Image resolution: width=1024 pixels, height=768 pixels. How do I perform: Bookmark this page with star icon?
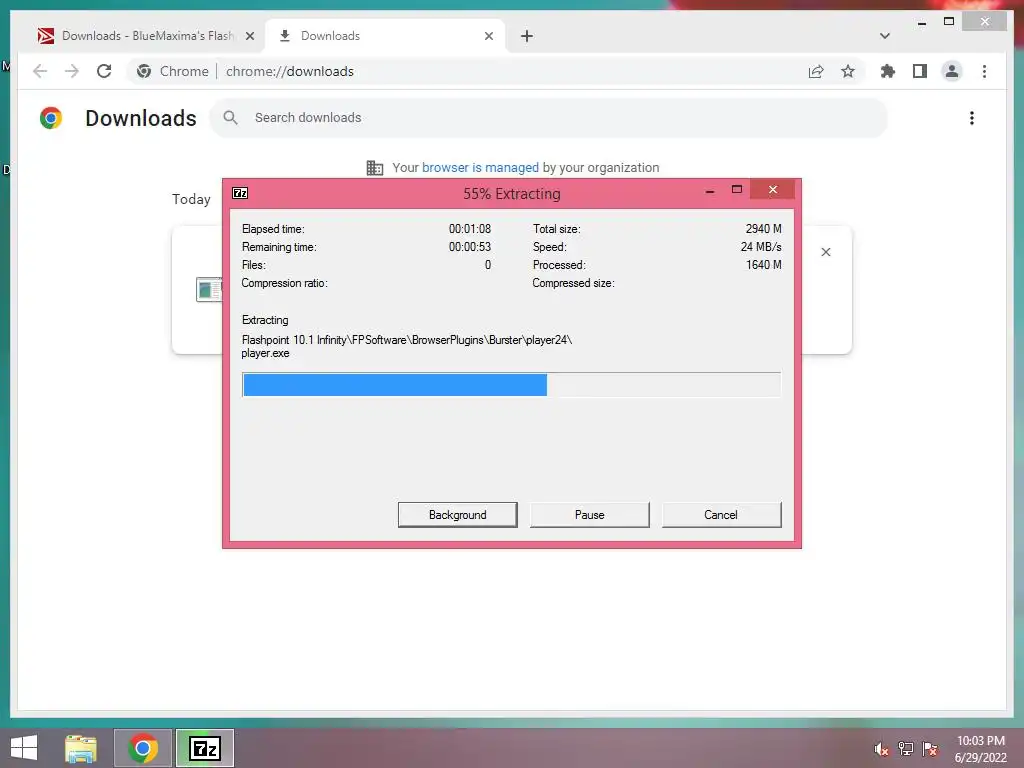pyautogui.click(x=848, y=71)
